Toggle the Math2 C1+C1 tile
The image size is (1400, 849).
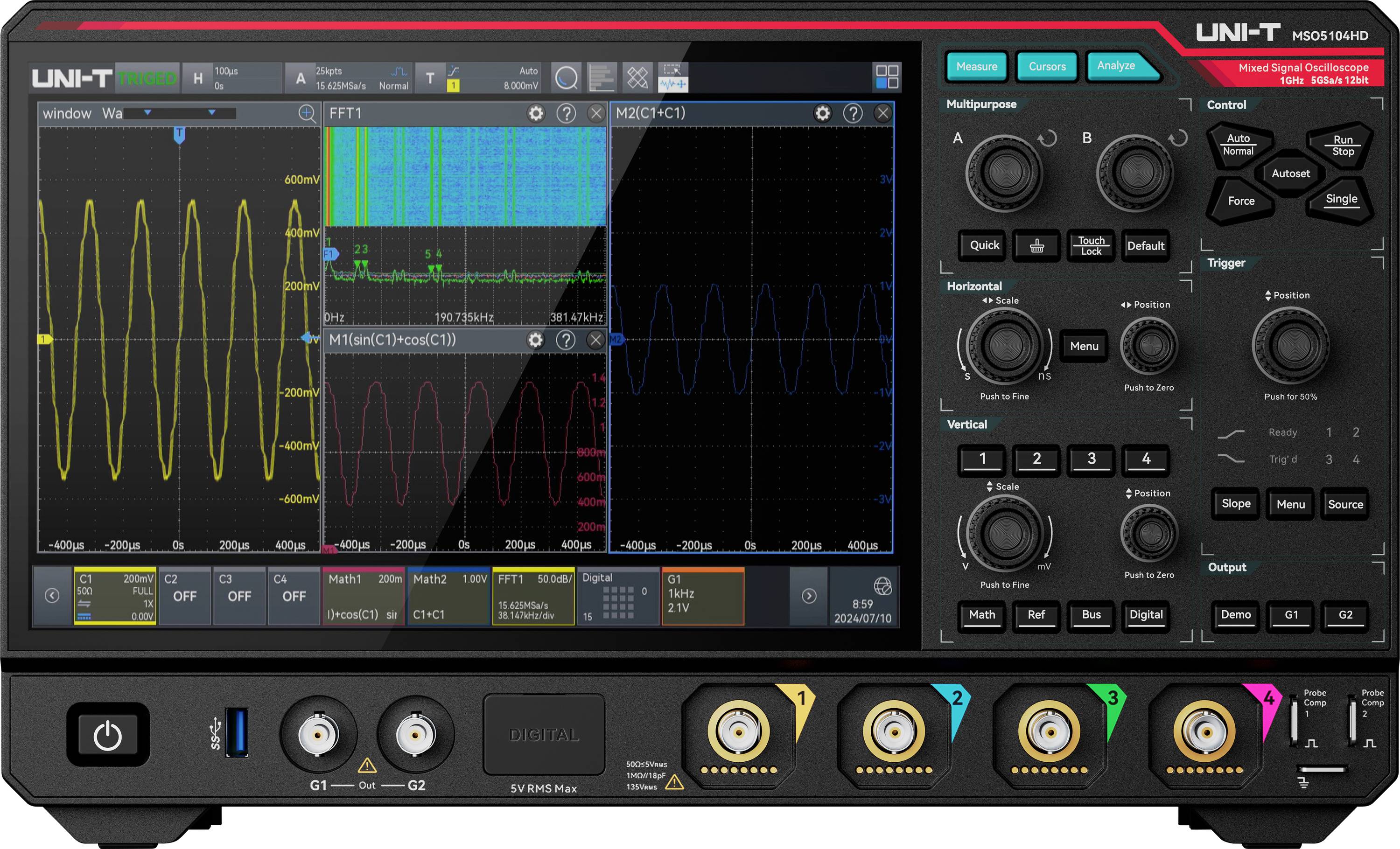pyautogui.click(x=449, y=596)
